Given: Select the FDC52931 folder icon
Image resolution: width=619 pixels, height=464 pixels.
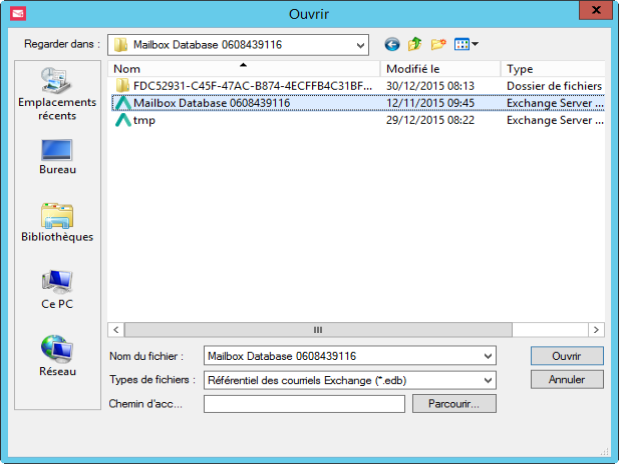Looking at the screenshot, I should [122, 86].
